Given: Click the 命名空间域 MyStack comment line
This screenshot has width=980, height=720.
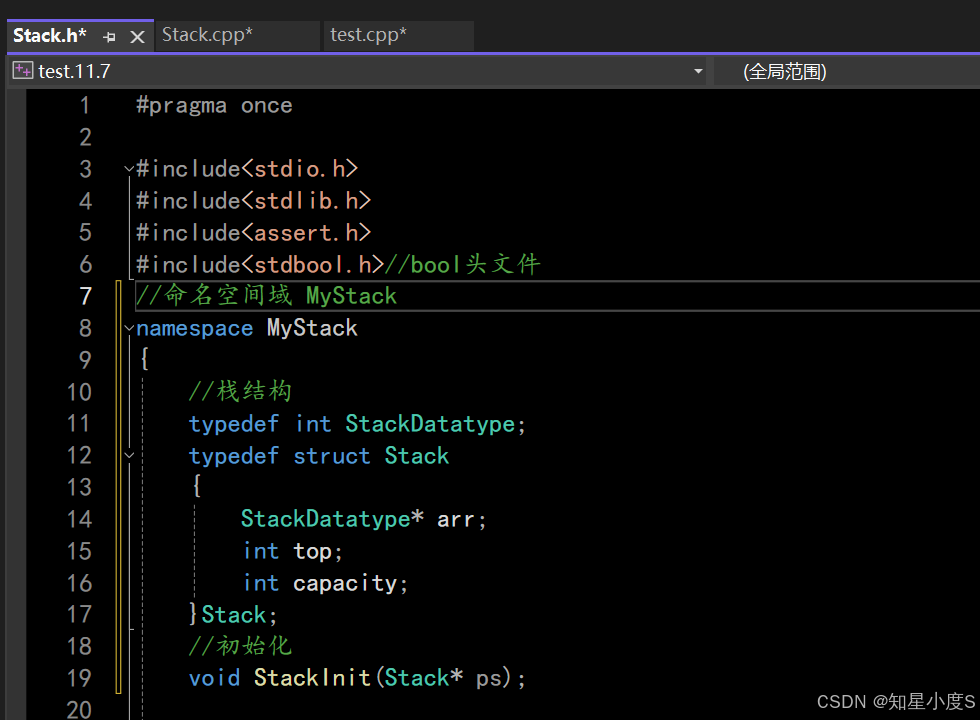Looking at the screenshot, I should click(x=266, y=296).
